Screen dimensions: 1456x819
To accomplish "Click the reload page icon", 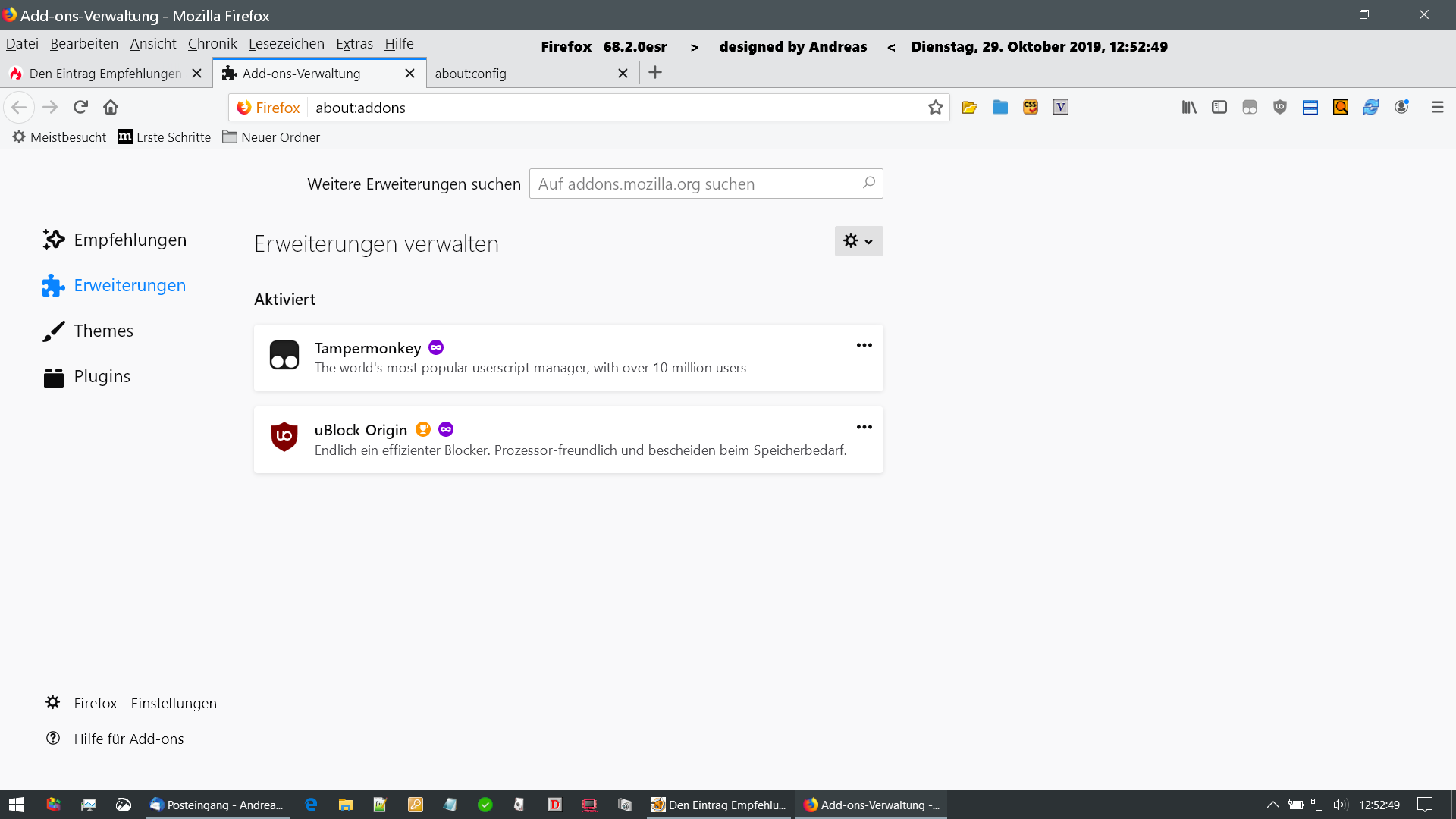I will [80, 107].
